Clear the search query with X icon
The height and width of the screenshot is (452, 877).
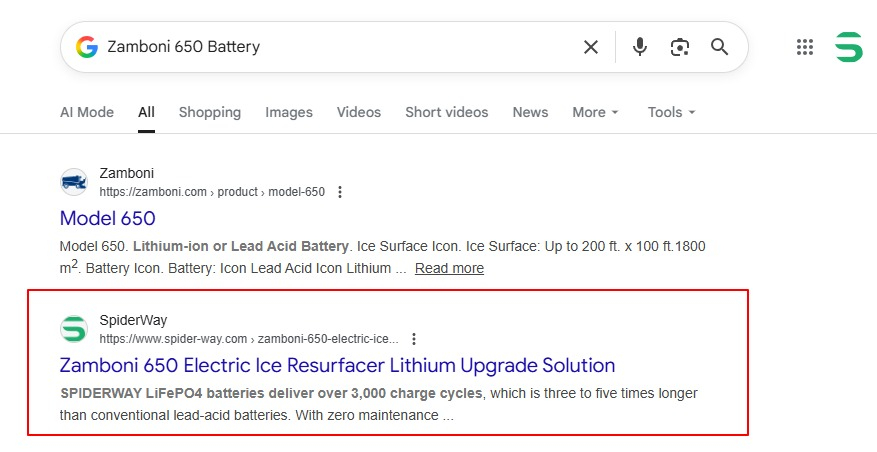click(591, 47)
